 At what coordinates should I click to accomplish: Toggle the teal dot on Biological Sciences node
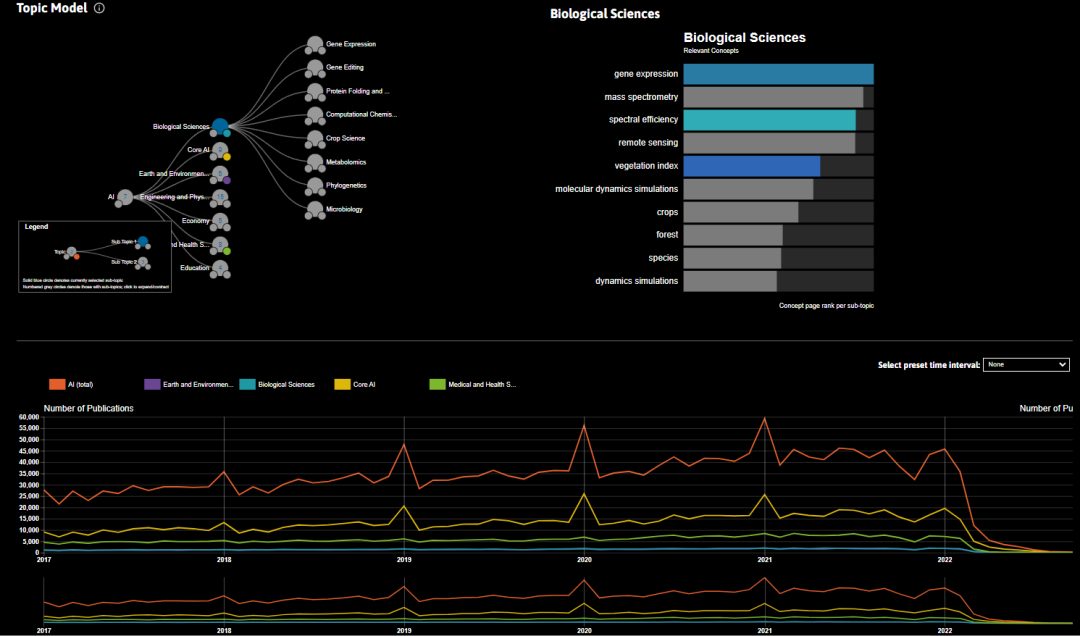tap(227, 133)
